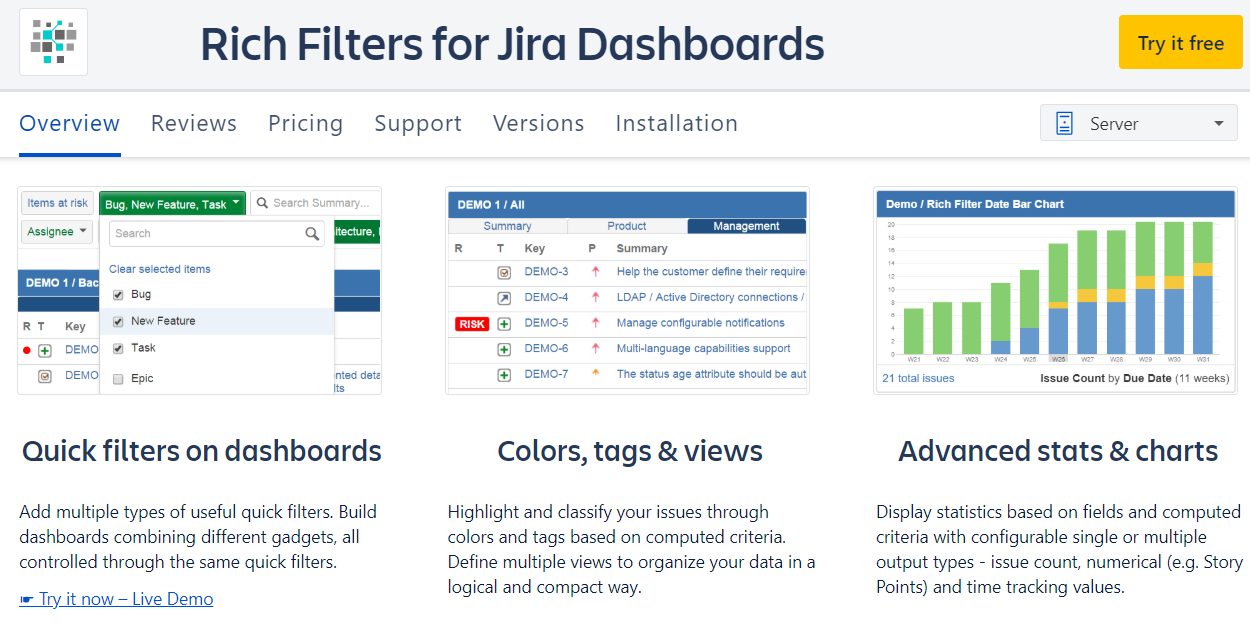This screenshot has height=633, width=1250.
Task: Check the Epic checkbox
Action: click(118, 379)
